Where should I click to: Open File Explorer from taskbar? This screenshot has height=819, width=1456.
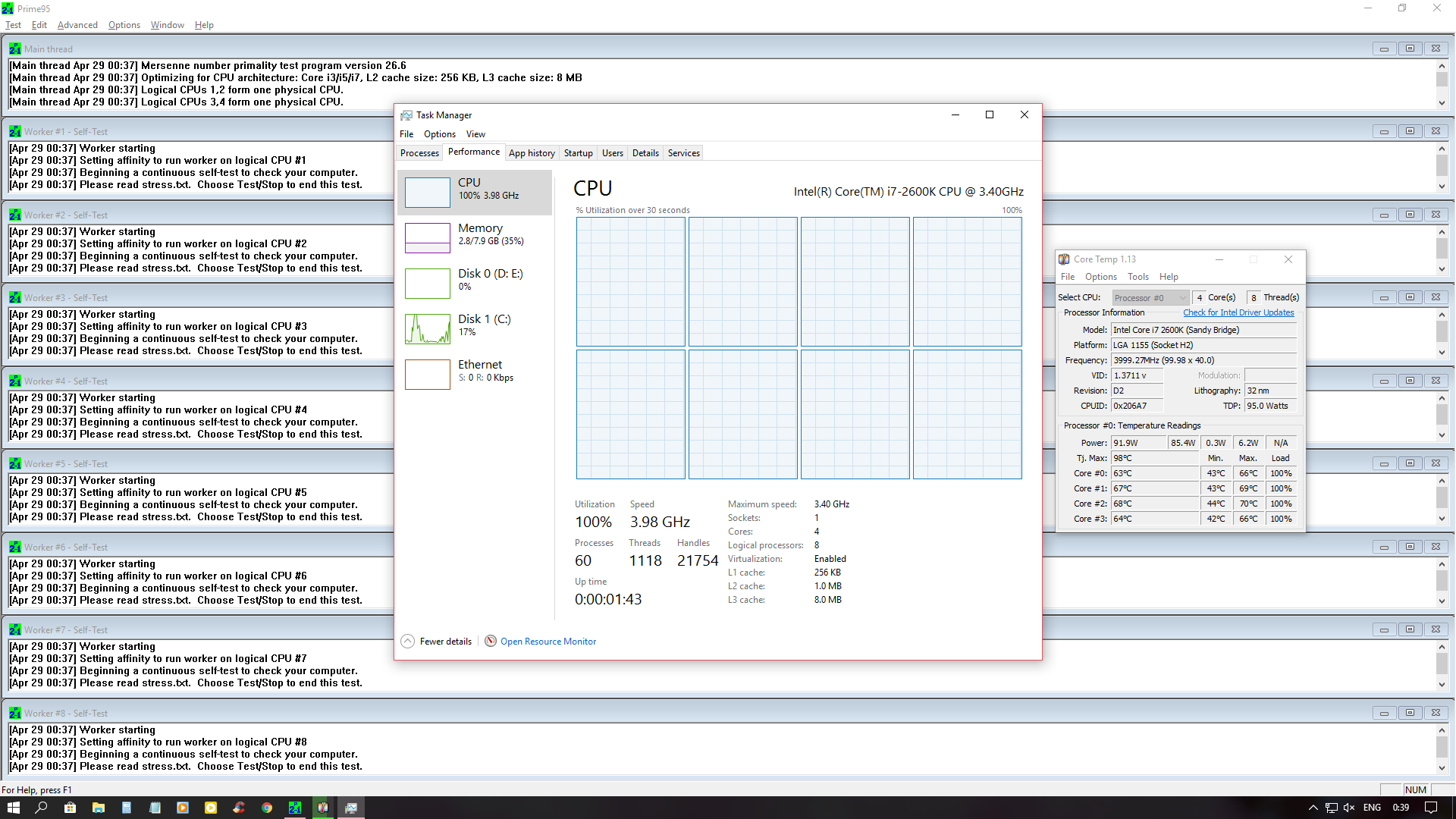point(99,808)
